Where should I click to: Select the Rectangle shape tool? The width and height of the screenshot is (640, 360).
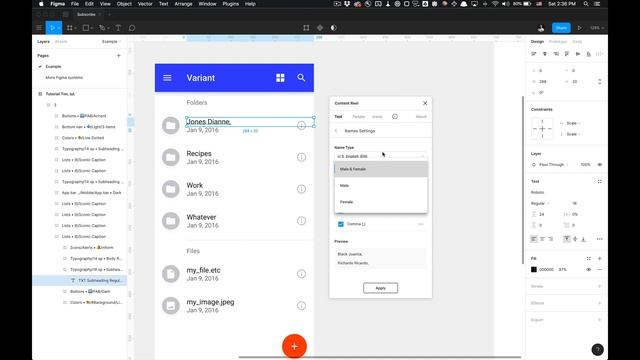click(86, 28)
